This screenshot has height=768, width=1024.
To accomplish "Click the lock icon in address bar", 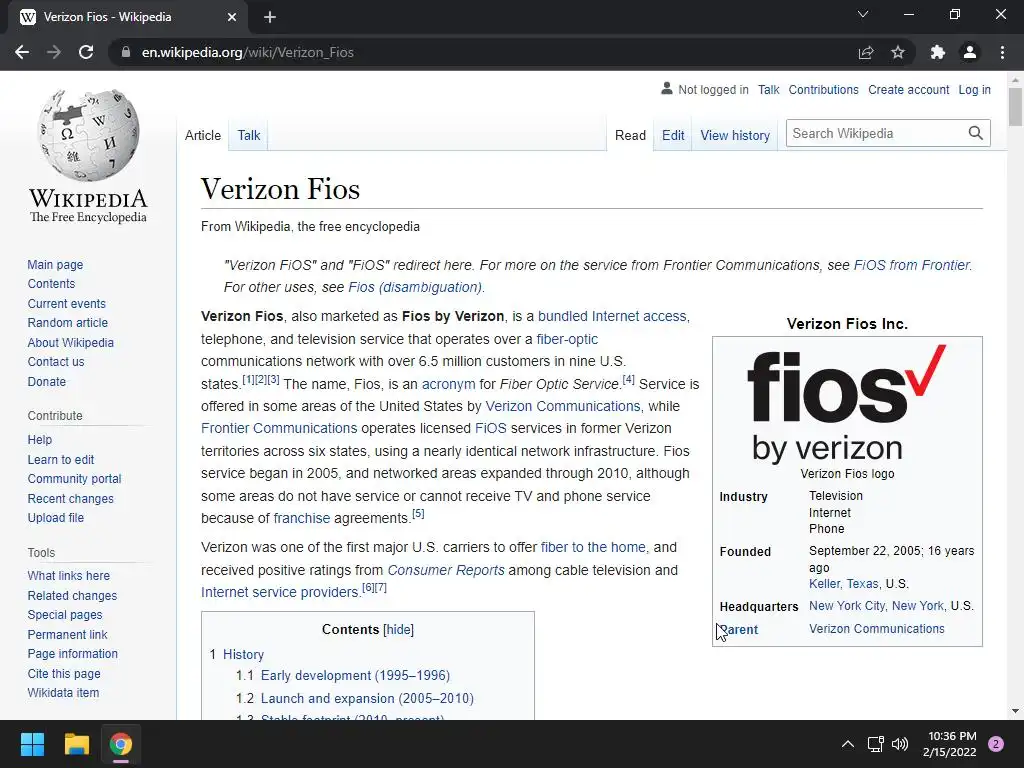I will click(126, 52).
